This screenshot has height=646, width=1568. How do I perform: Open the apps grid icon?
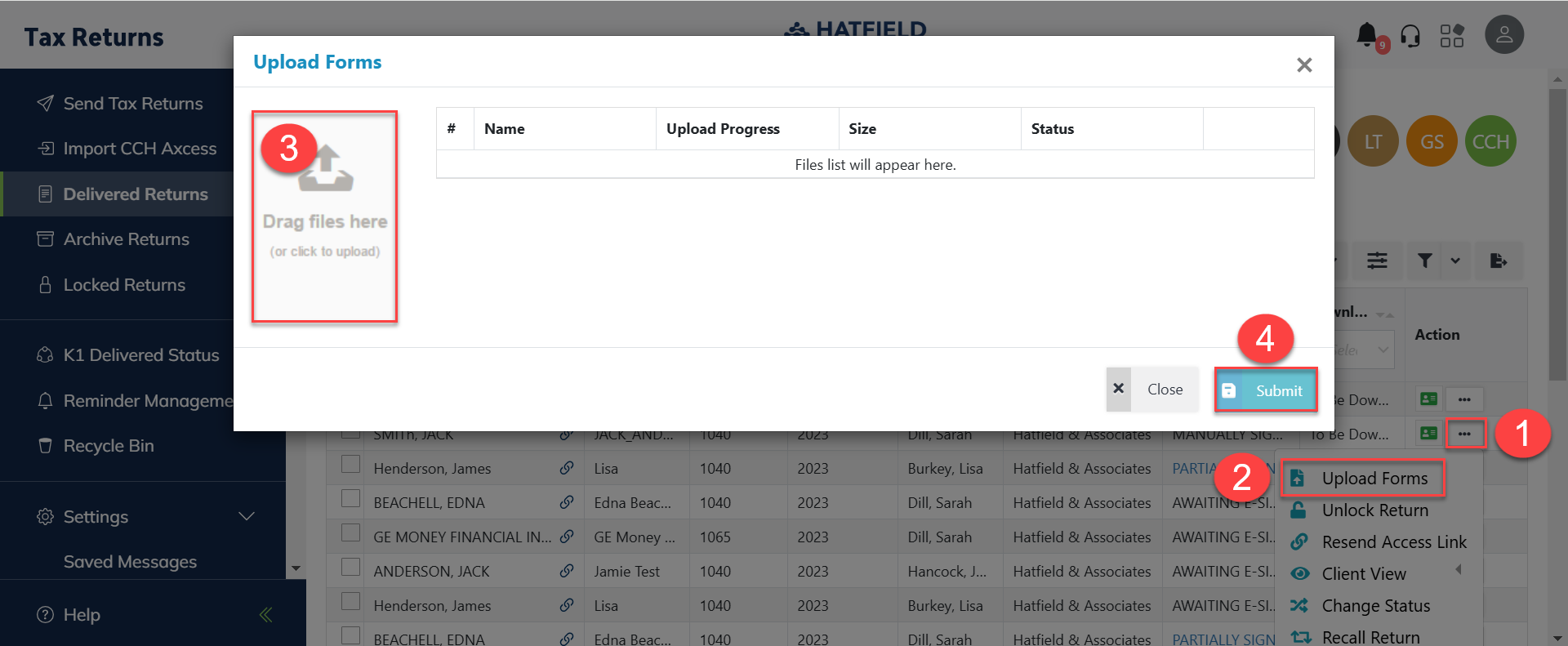coord(1451,36)
